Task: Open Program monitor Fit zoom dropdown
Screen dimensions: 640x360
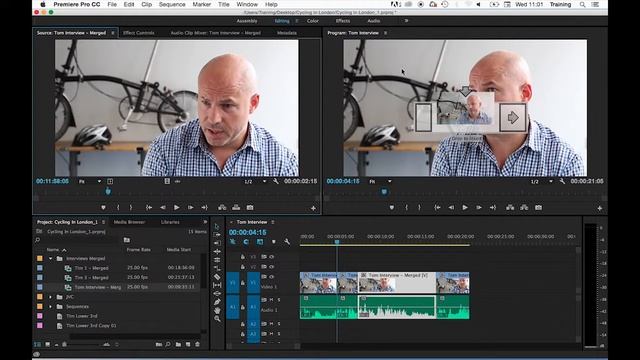Action: tap(380, 181)
